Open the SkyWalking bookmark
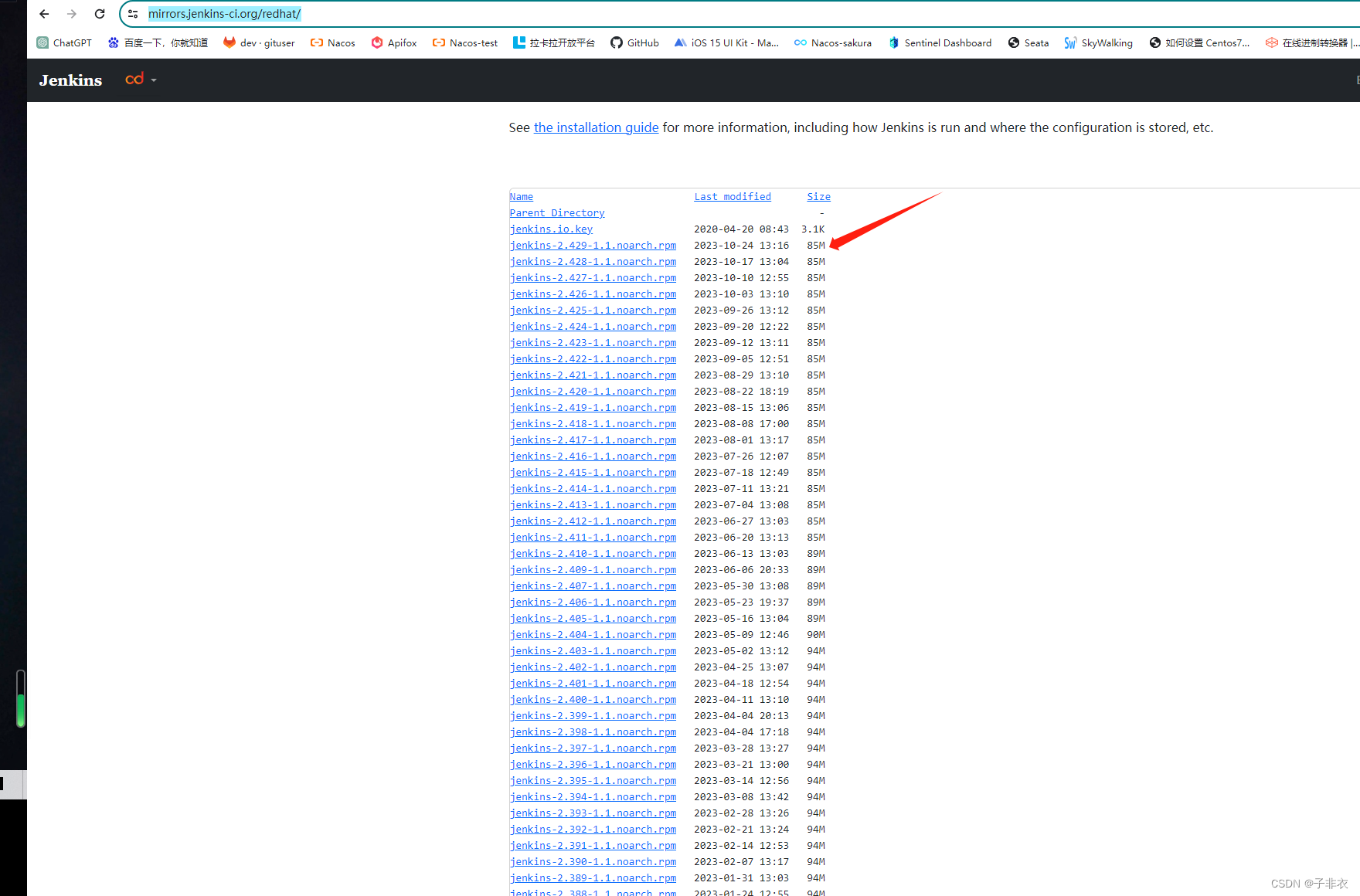 tap(1098, 43)
